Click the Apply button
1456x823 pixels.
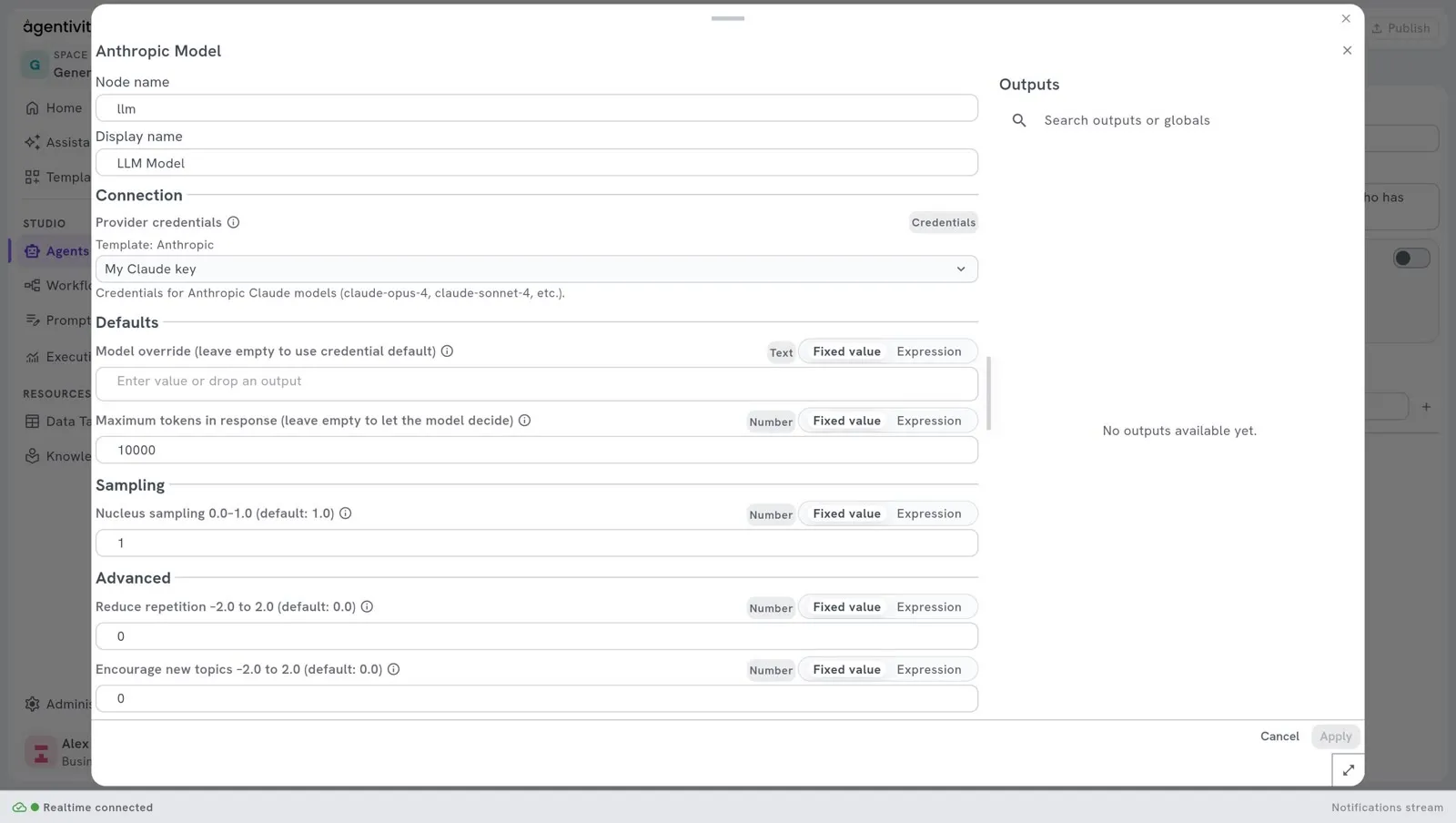(x=1335, y=737)
